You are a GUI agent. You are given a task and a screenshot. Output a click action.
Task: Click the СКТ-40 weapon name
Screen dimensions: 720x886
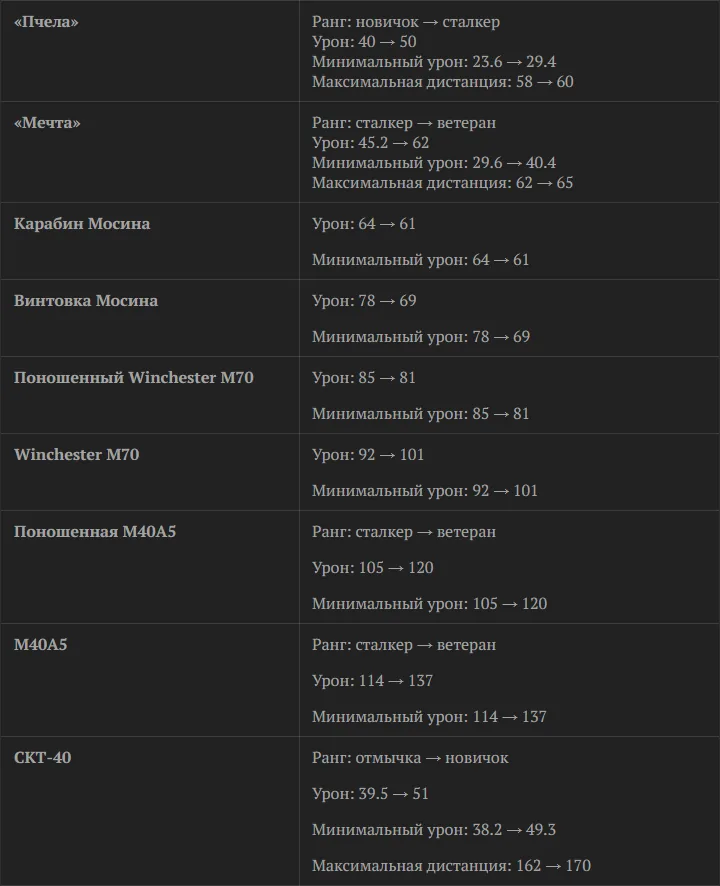click(42, 758)
